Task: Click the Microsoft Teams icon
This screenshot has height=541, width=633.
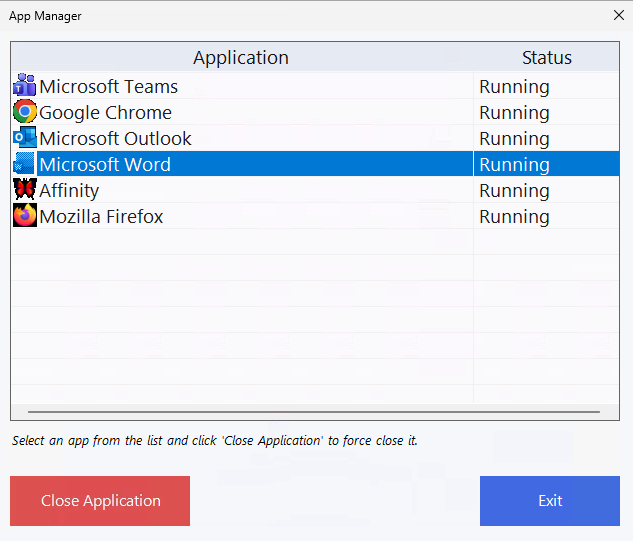Action: (24, 86)
